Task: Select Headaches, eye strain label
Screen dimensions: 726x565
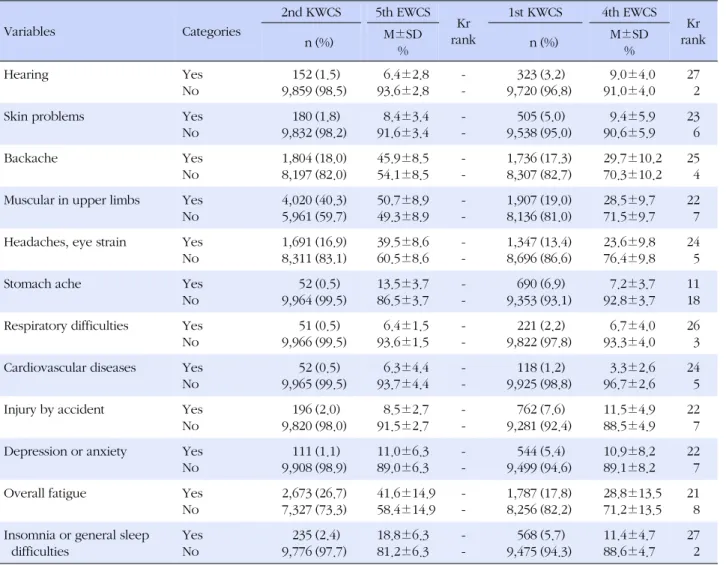Action: click(65, 242)
